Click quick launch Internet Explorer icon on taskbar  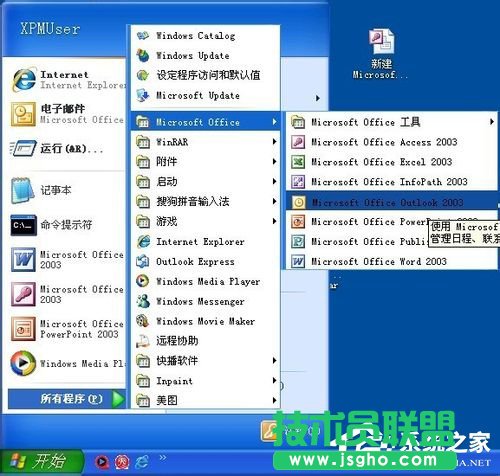(x=142, y=462)
